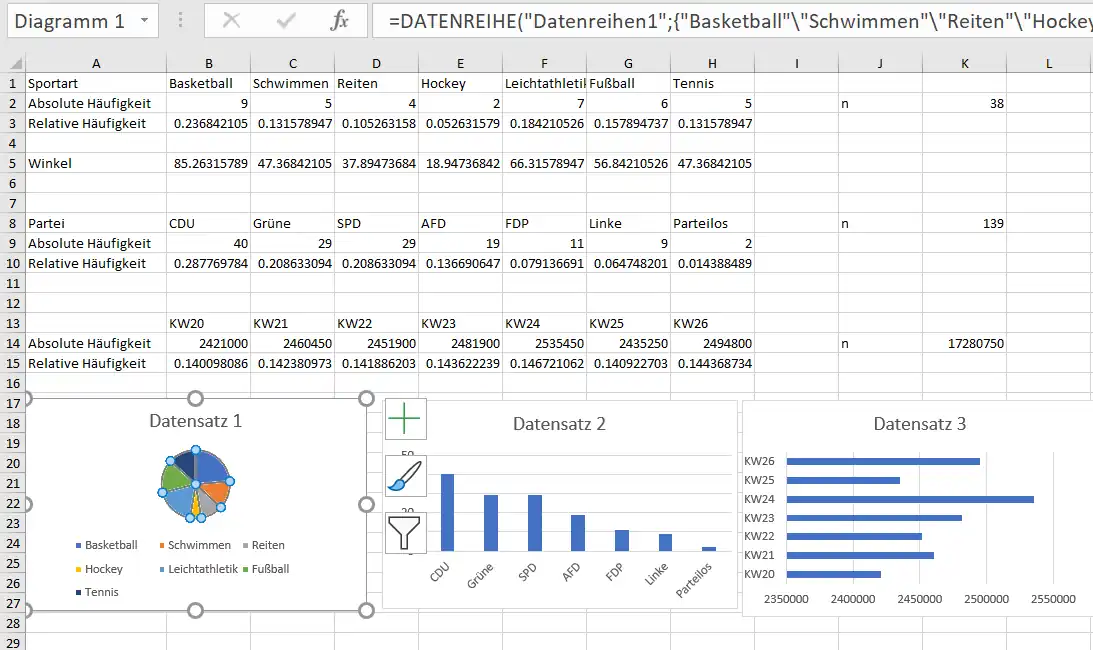
Task: Click the cell containing 17280750
Action: click(x=964, y=343)
